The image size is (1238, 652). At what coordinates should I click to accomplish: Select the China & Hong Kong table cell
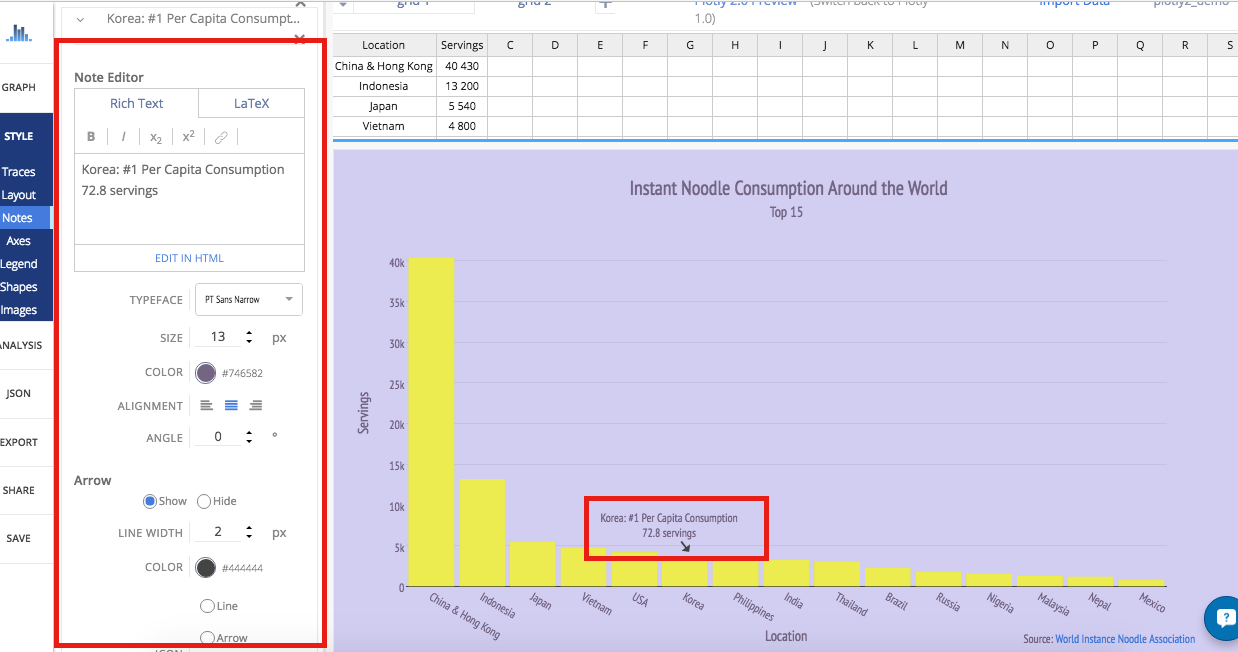pos(384,66)
